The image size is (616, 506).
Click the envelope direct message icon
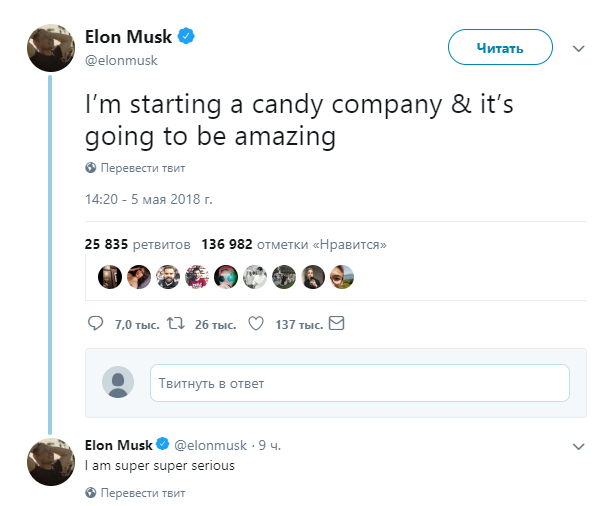click(337, 324)
